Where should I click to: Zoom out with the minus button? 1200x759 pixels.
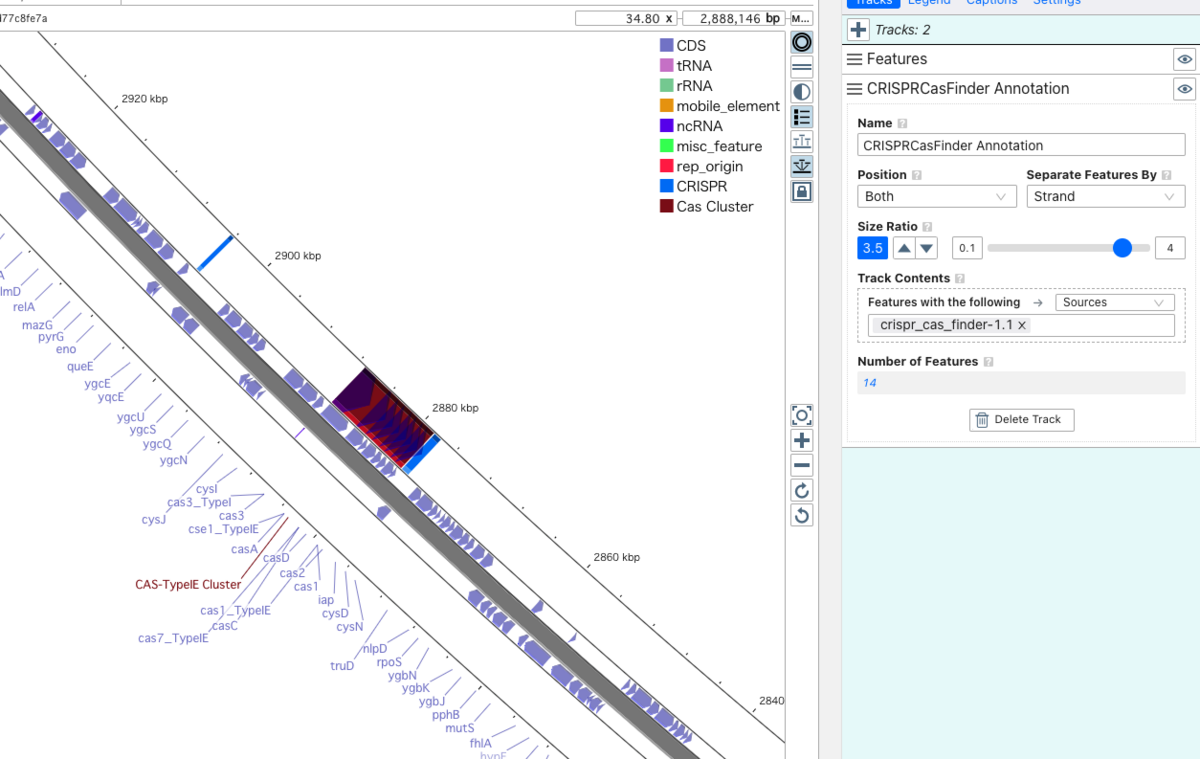click(x=801, y=465)
